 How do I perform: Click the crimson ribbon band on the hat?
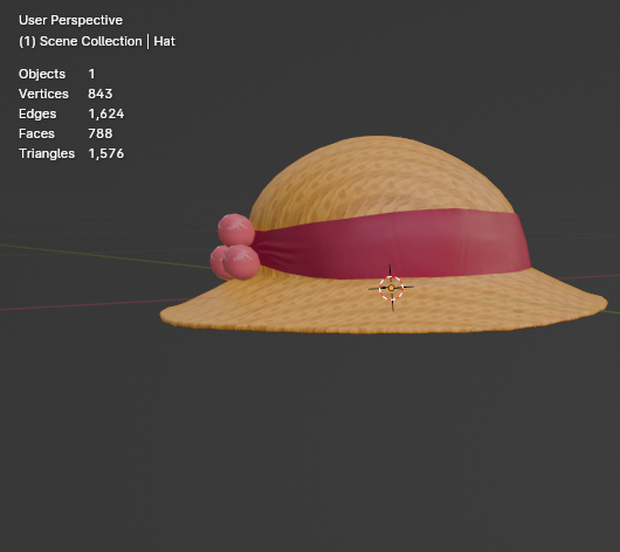pyautogui.click(x=395, y=244)
